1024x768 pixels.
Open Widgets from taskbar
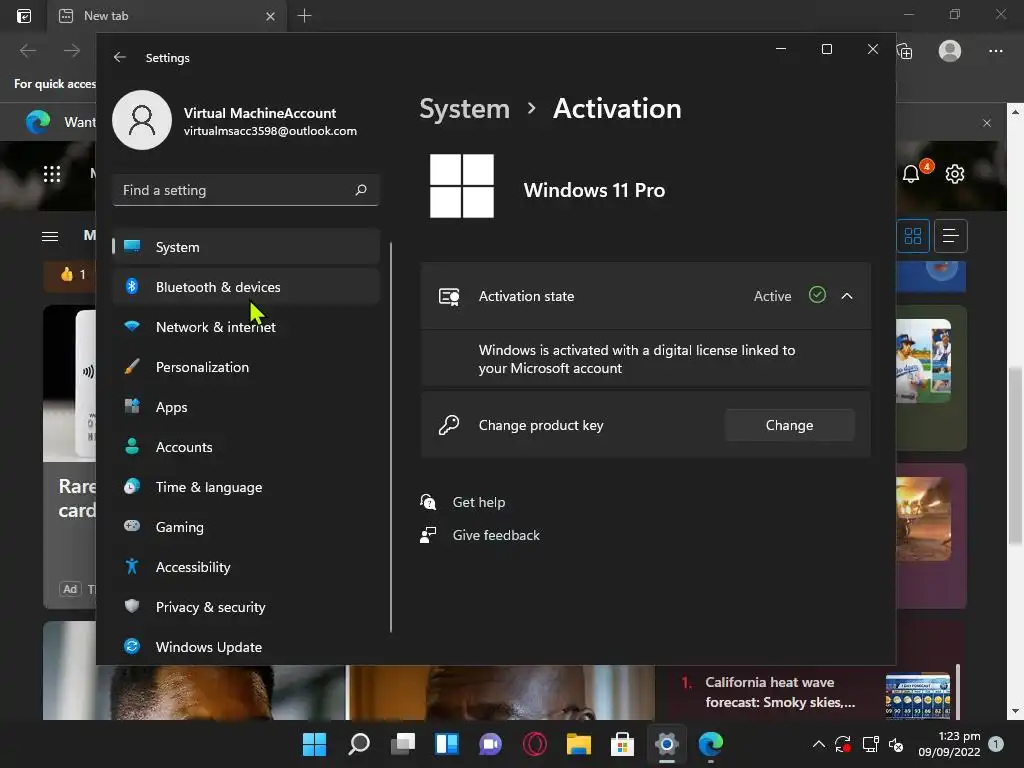click(x=447, y=744)
